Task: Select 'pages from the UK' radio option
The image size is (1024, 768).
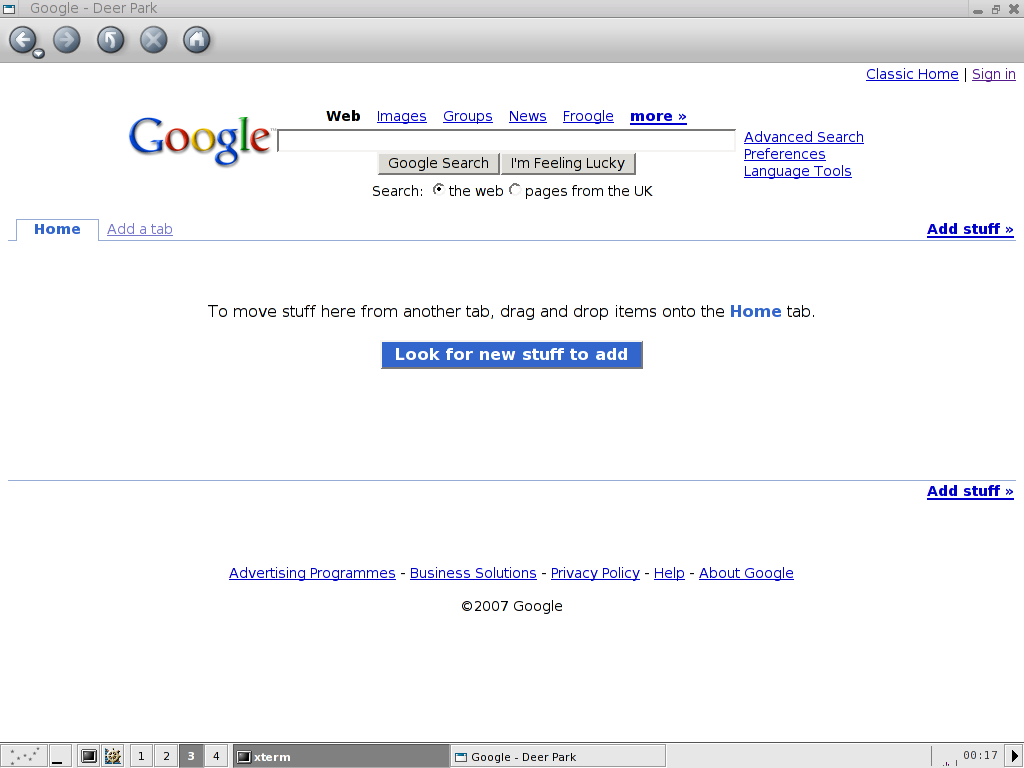Action: [515, 189]
